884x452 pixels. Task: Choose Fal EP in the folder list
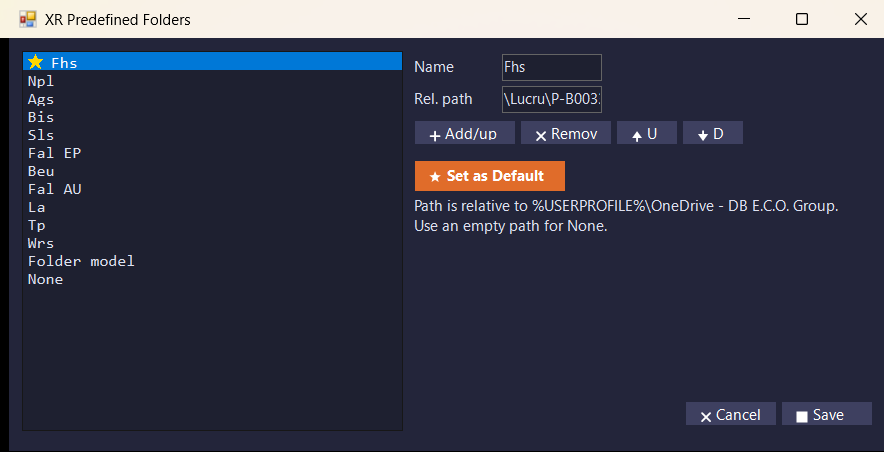(x=213, y=153)
